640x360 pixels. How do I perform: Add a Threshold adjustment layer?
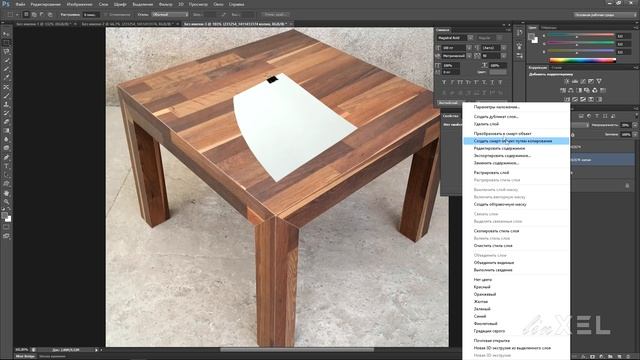click(x=583, y=99)
